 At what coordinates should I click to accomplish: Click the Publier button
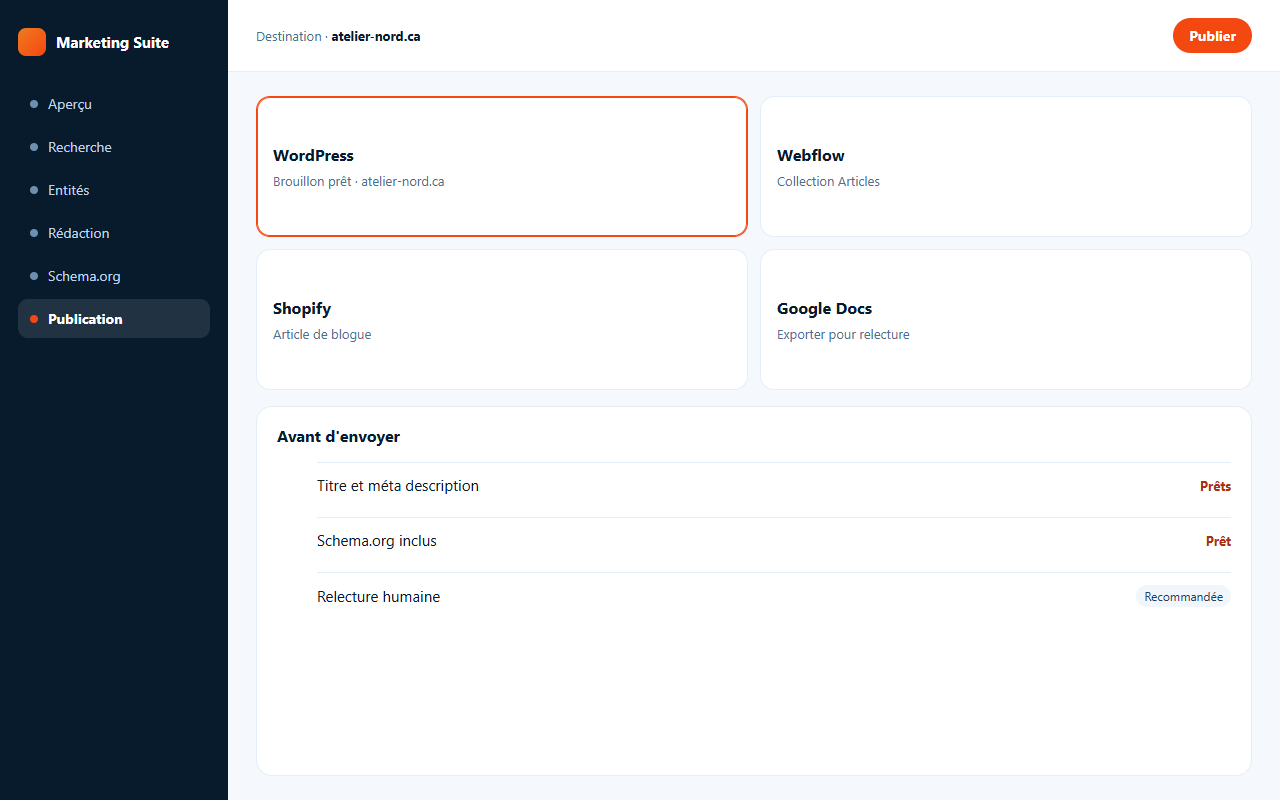point(1212,36)
